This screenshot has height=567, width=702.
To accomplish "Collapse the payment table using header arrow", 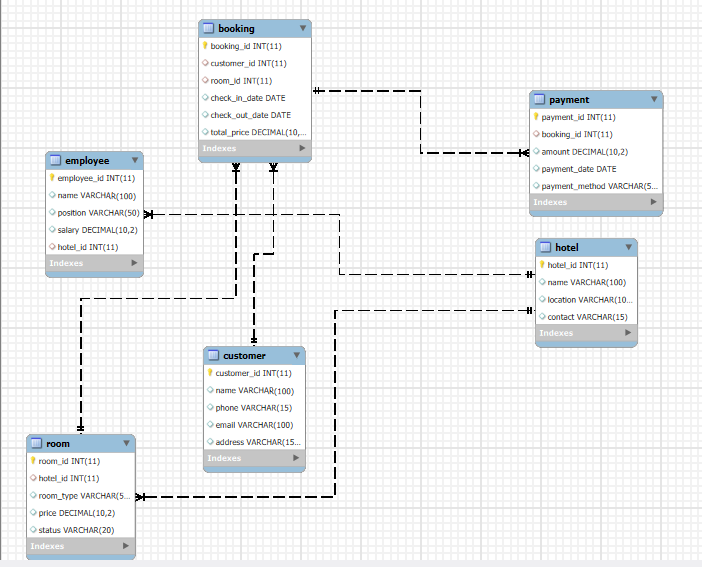I will (654, 99).
